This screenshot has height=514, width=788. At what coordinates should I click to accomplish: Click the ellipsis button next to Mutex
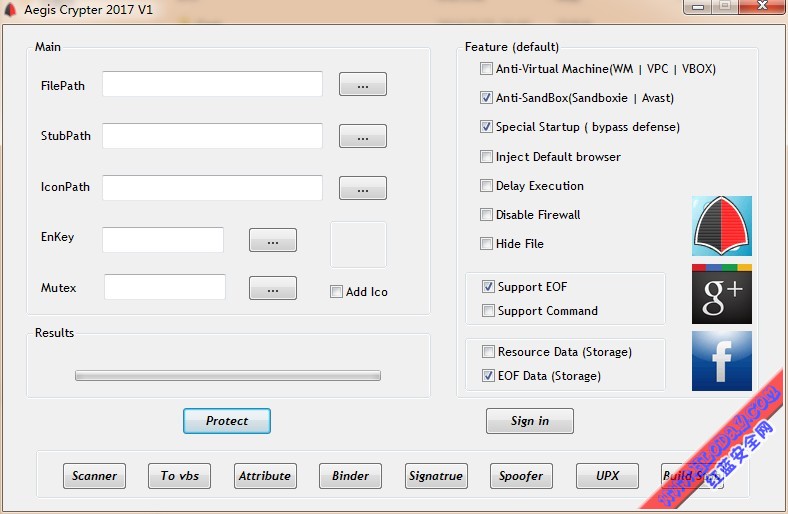pyautogui.click(x=273, y=288)
